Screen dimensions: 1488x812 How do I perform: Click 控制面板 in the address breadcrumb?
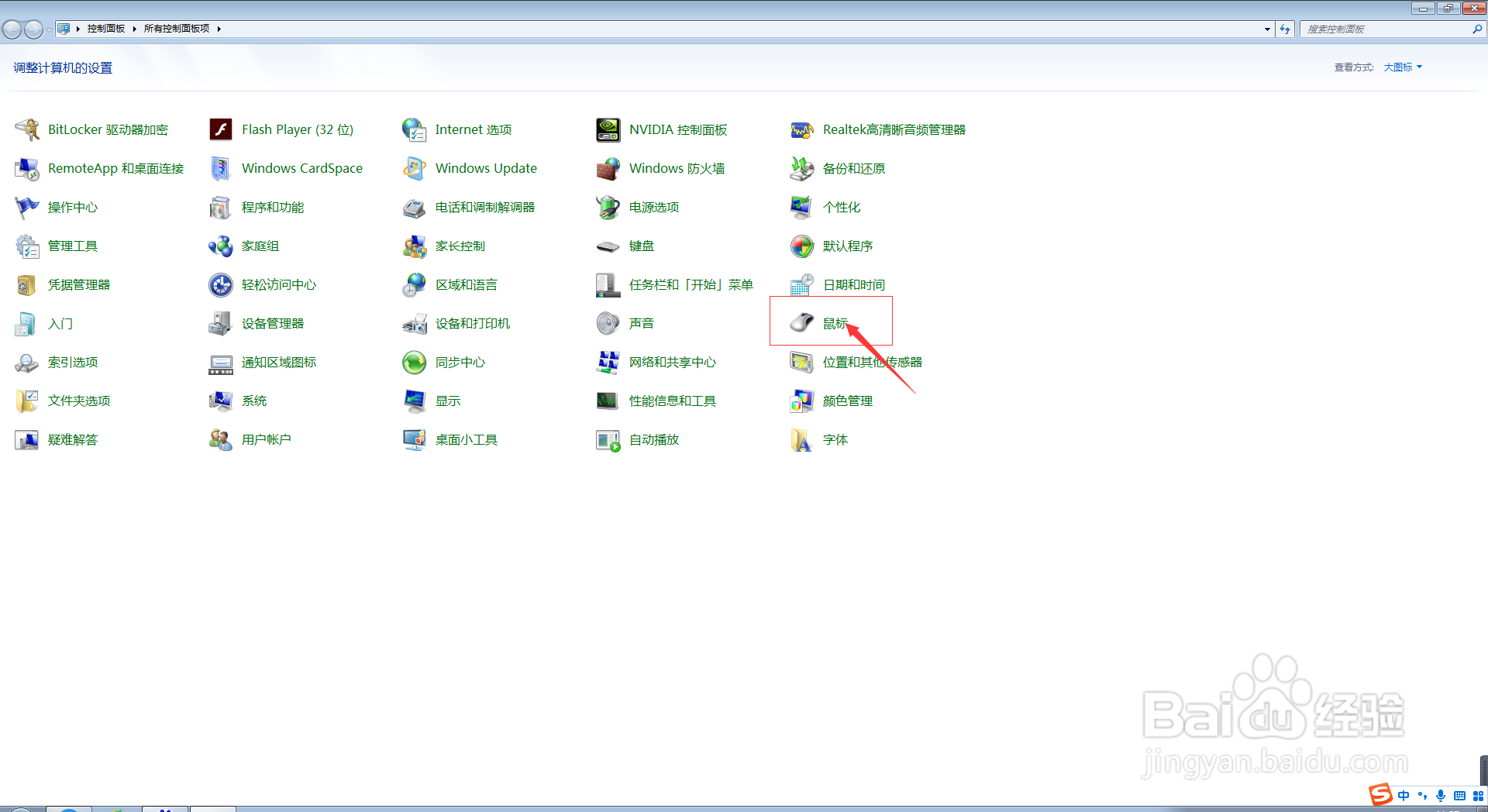click(106, 29)
